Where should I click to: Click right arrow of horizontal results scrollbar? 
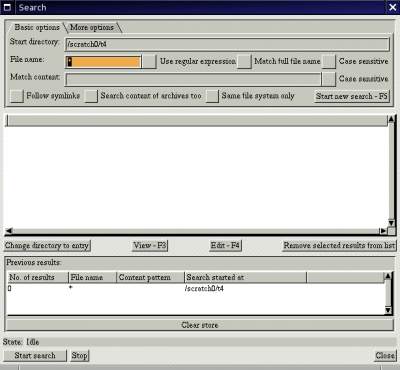[x=383, y=230]
